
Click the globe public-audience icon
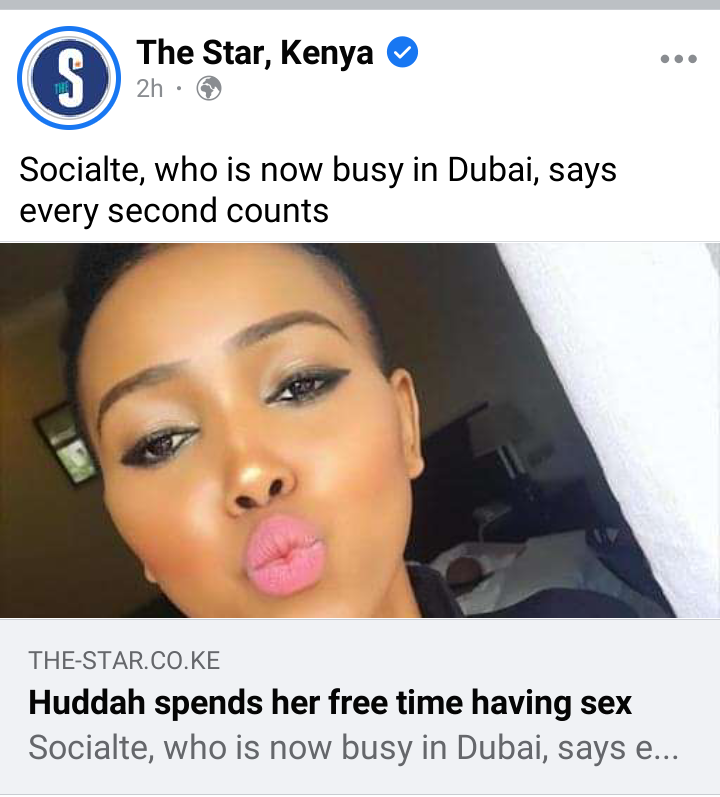[x=209, y=88]
